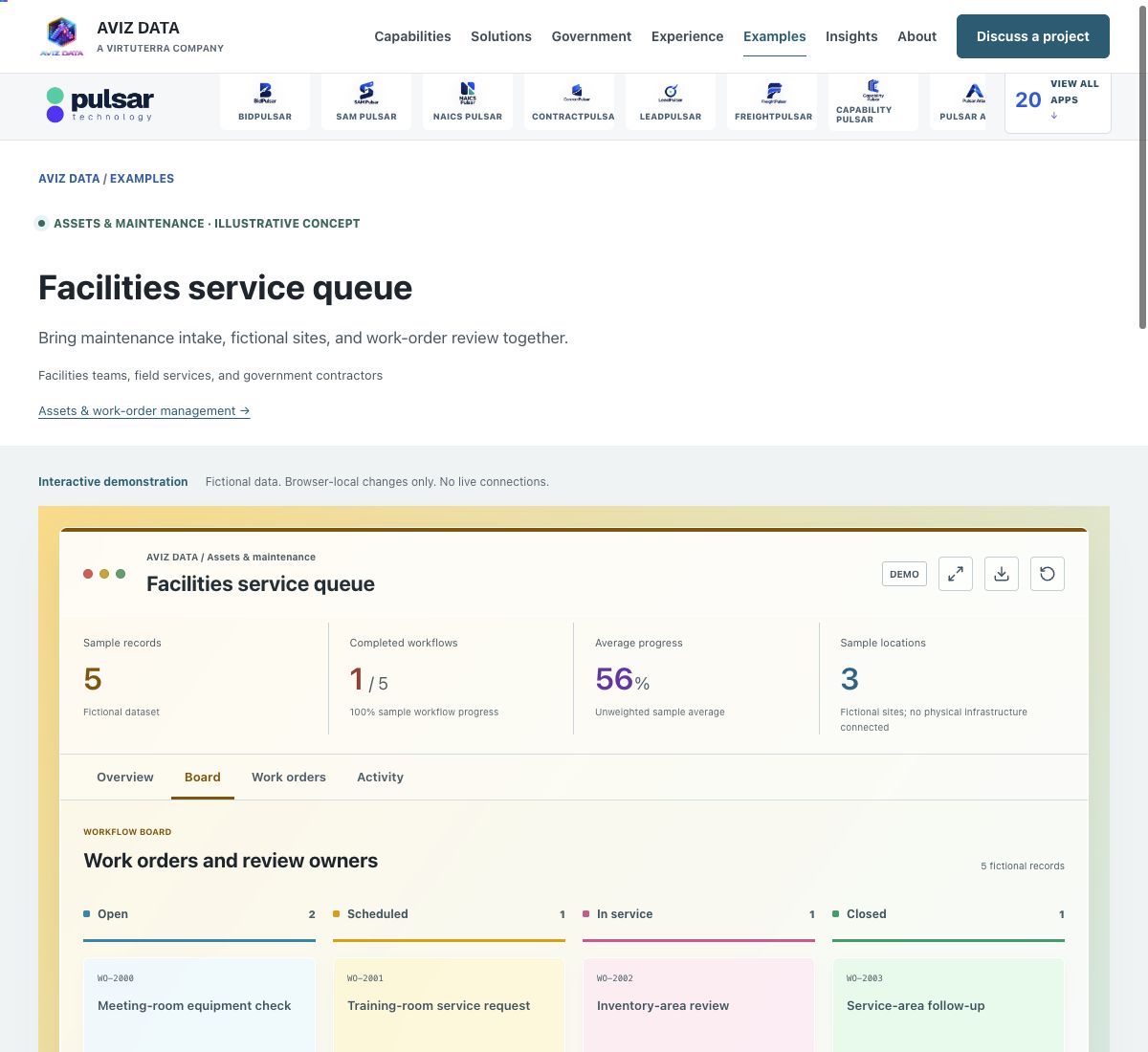Click the WO-2002 work order ID

click(615, 978)
